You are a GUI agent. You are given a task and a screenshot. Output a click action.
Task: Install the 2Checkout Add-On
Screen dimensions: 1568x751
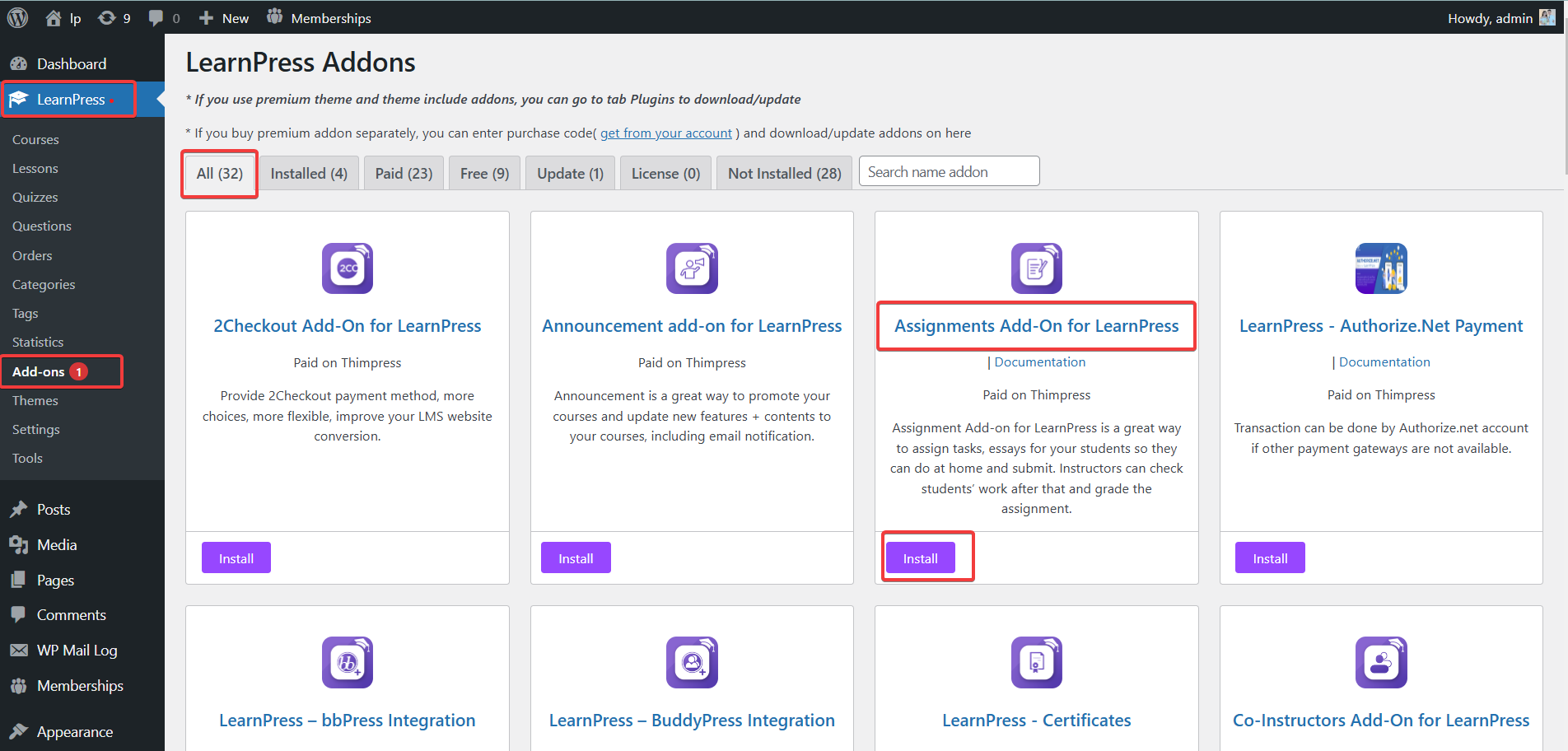[x=236, y=558]
